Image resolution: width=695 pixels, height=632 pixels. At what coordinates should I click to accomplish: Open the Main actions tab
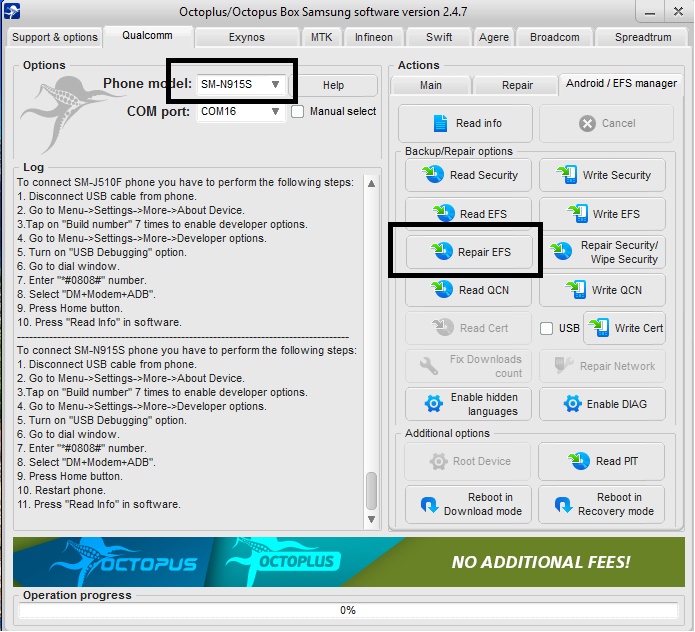[430, 85]
